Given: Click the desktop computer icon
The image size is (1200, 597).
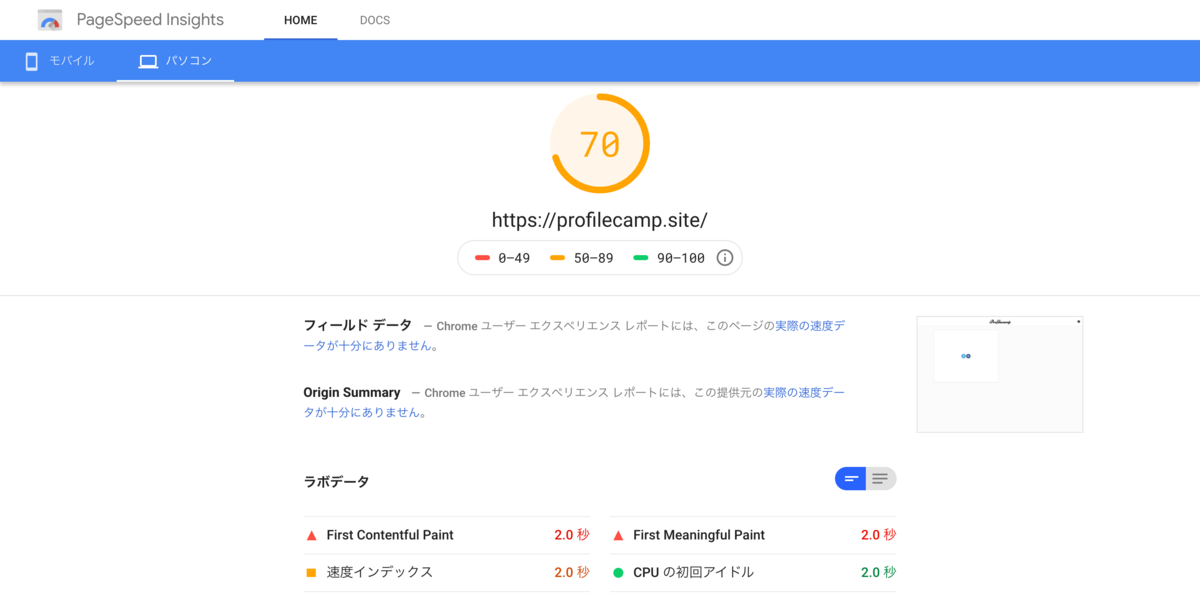Looking at the screenshot, I should [148, 62].
